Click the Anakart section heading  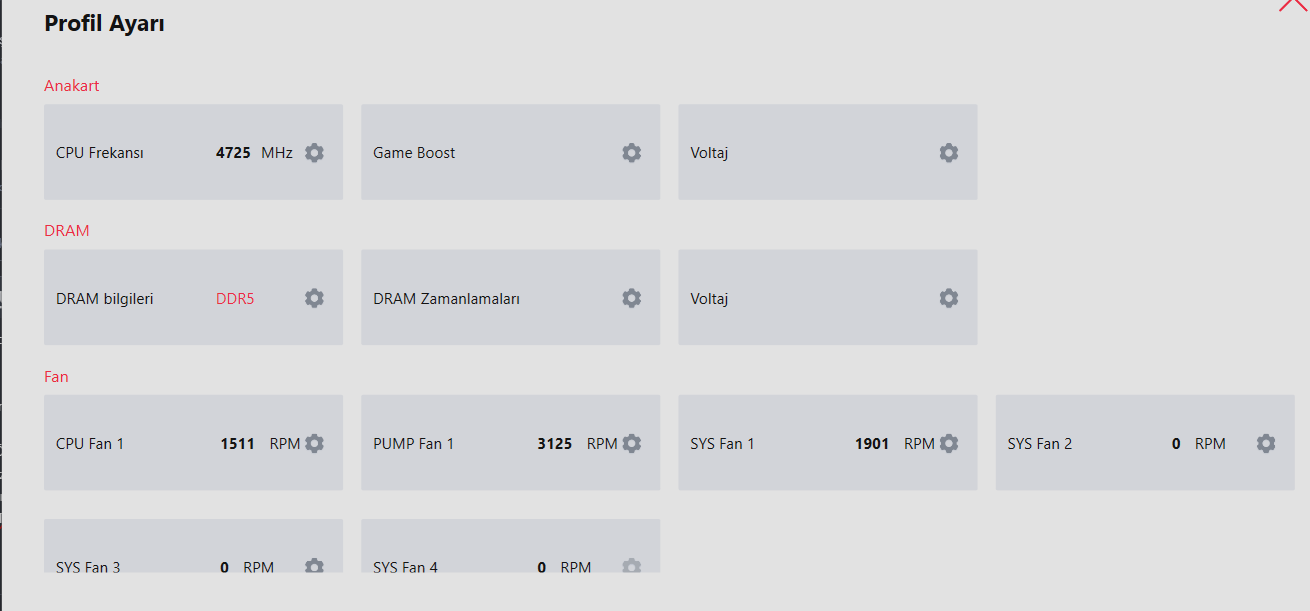(x=71, y=86)
